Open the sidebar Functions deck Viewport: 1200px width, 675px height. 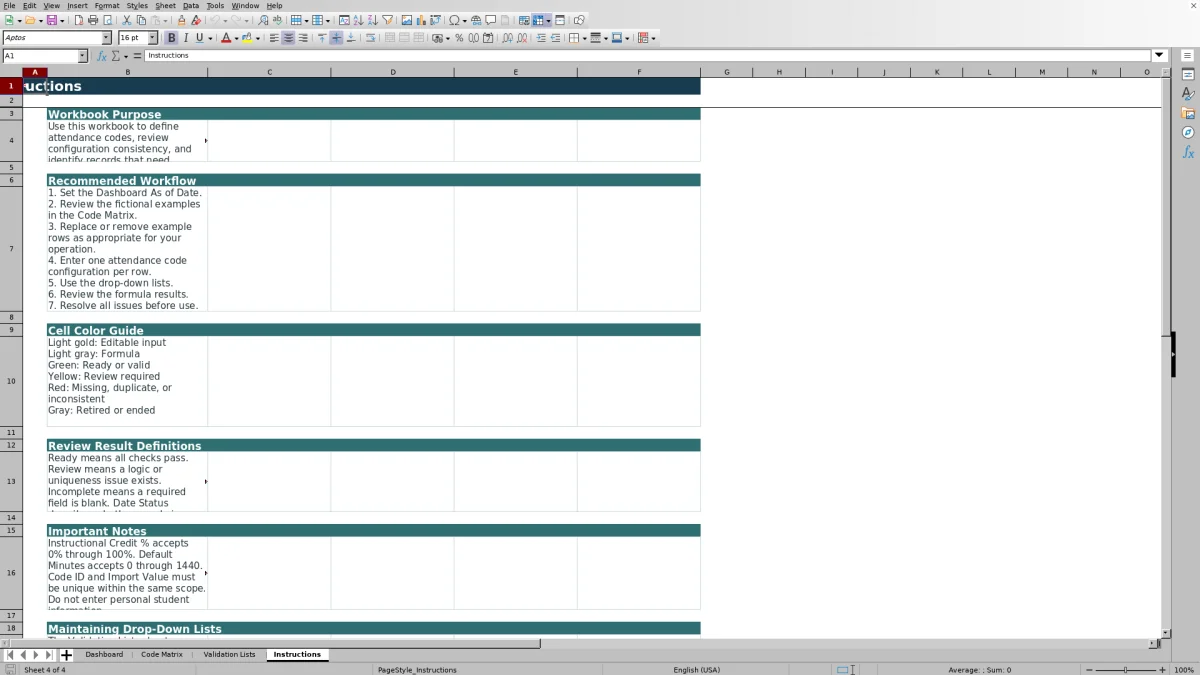pyautogui.click(x=1188, y=152)
